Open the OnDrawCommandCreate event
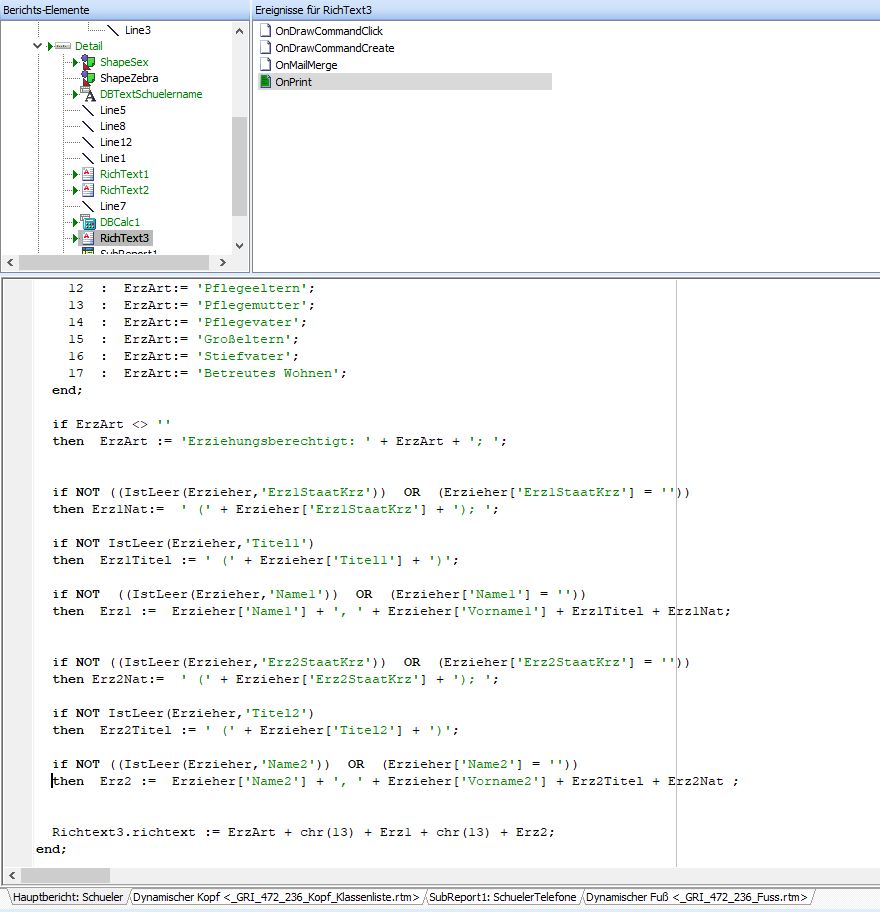The width and height of the screenshot is (880, 912). (x=334, y=48)
